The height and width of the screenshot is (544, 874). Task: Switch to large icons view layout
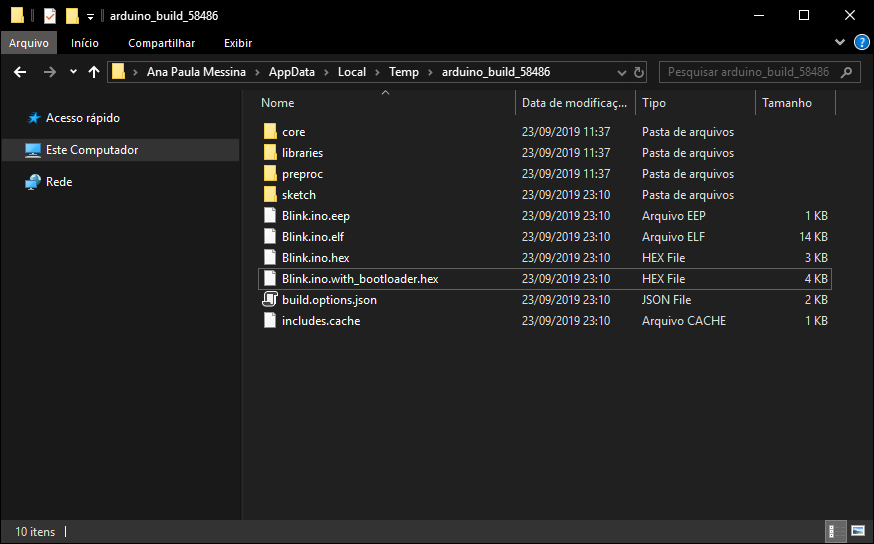pos(858,532)
